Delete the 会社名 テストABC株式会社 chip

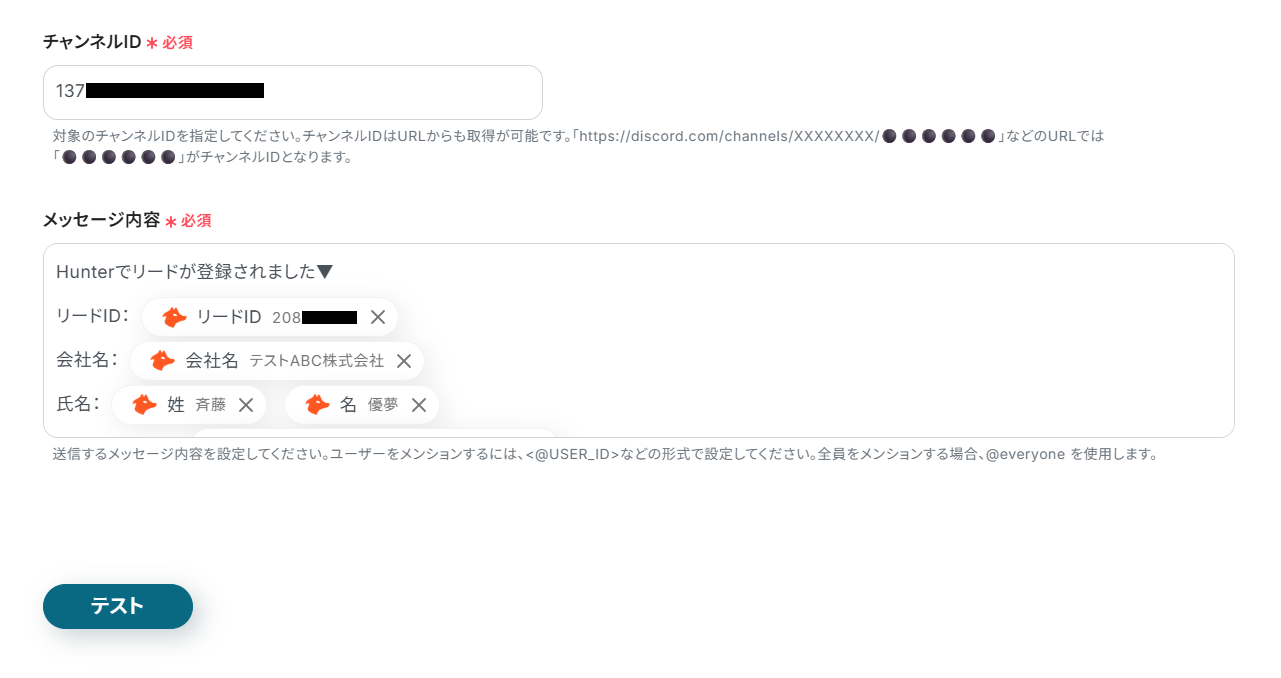tap(404, 361)
